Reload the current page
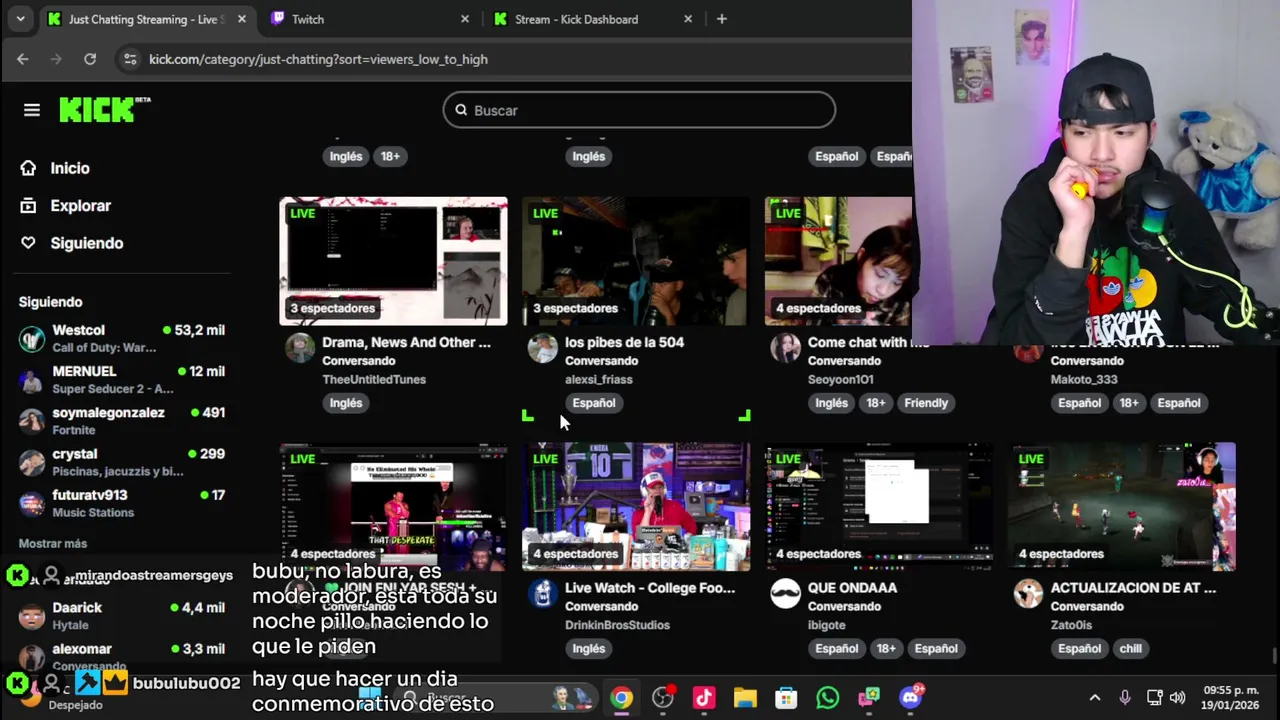Image resolution: width=1280 pixels, height=720 pixels. (x=90, y=59)
